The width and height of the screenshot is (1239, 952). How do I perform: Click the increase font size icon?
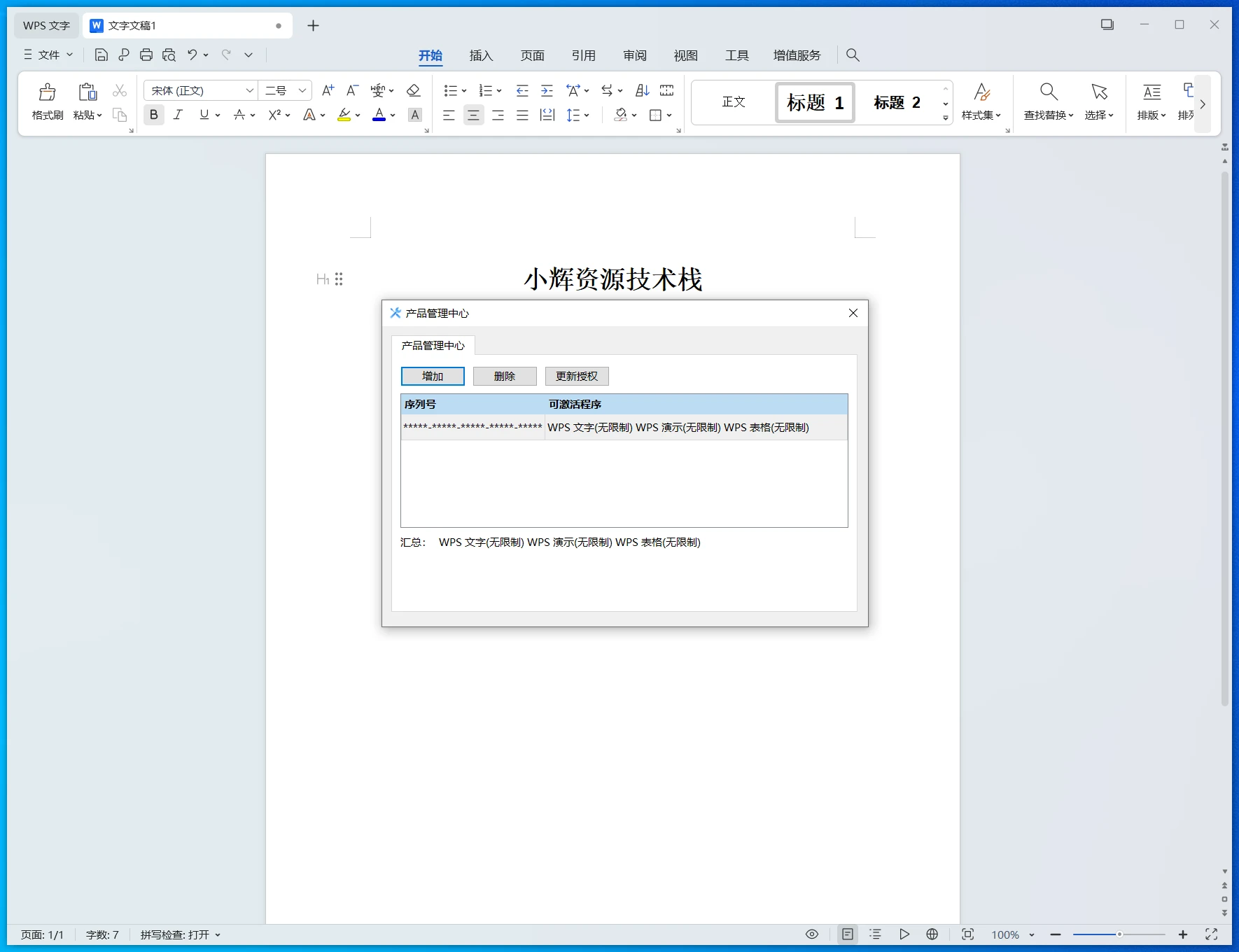point(328,90)
